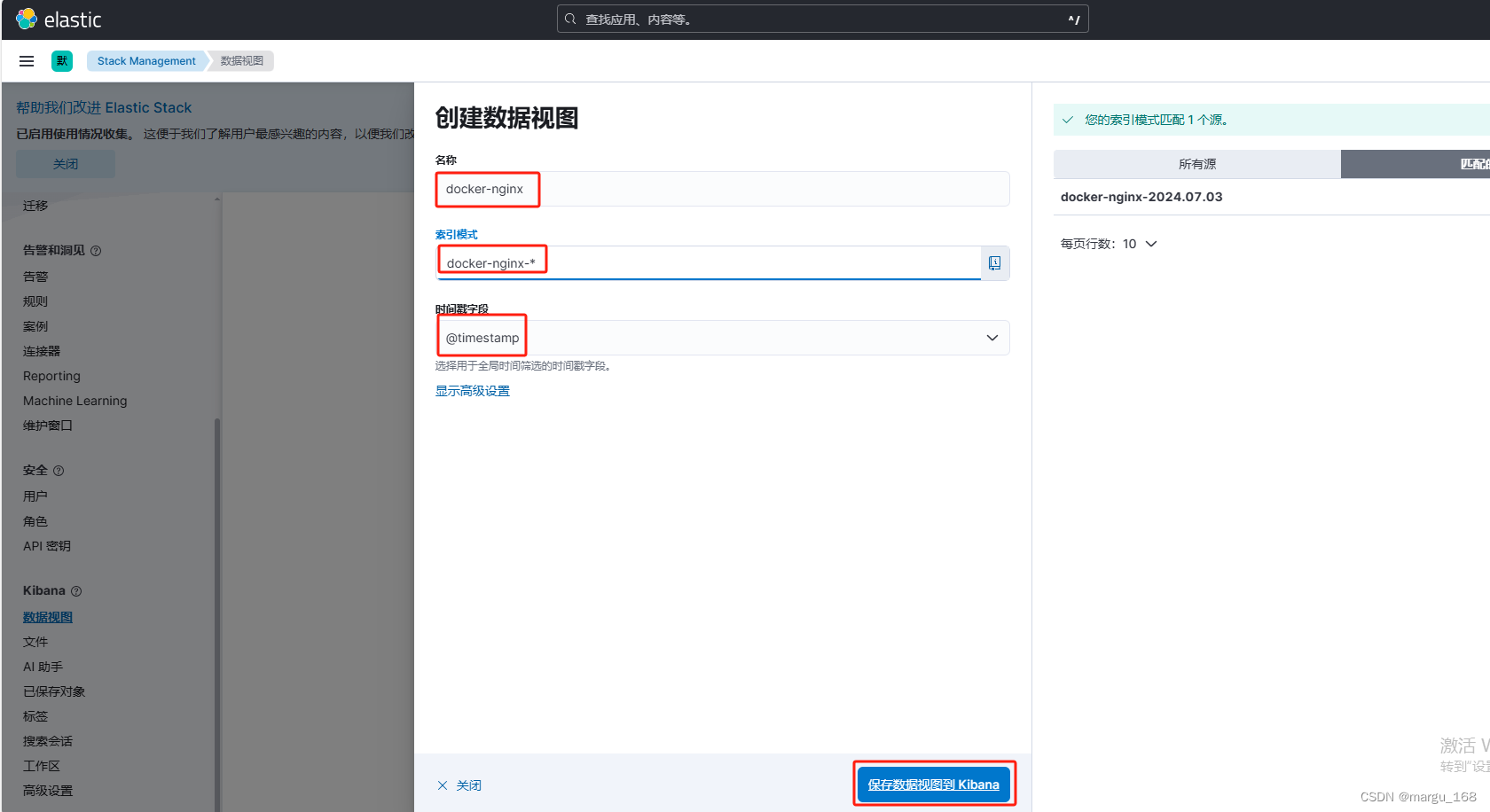Click help icon next to Kibana heading
This screenshot has height=812, width=1490.
[76, 591]
